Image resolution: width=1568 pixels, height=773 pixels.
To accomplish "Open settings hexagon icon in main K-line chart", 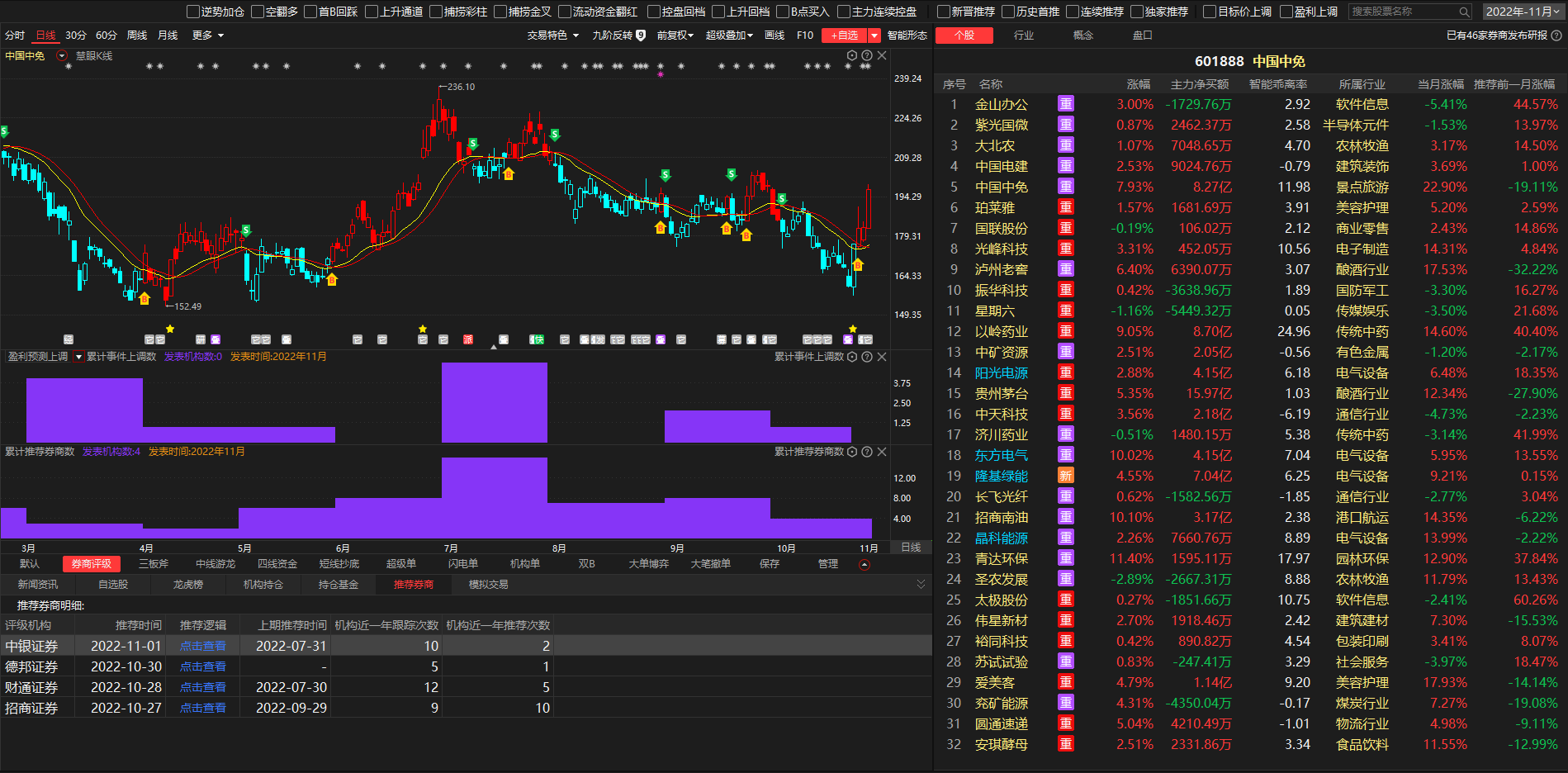I will click(852, 55).
